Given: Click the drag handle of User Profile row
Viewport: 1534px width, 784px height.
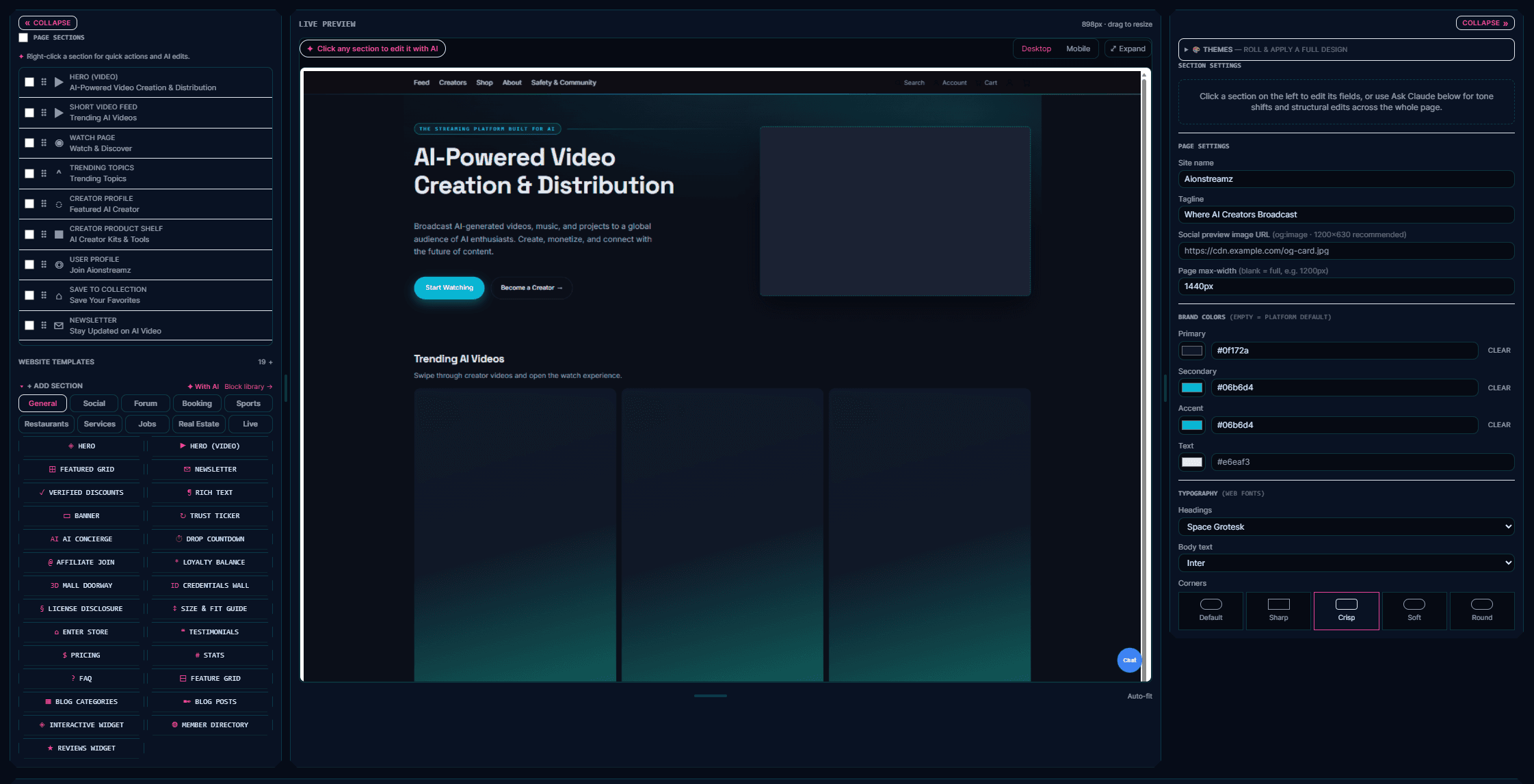Looking at the screenshot, I should tap(44, 265).
